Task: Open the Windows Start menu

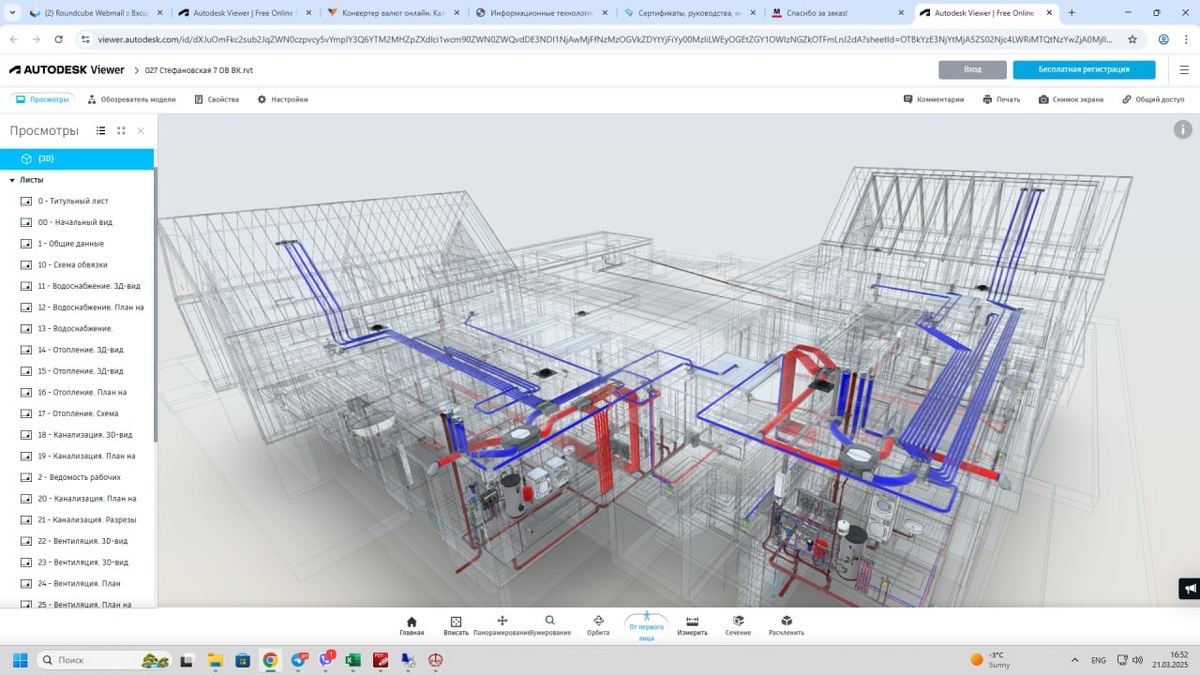Action: tap(20, 660)
